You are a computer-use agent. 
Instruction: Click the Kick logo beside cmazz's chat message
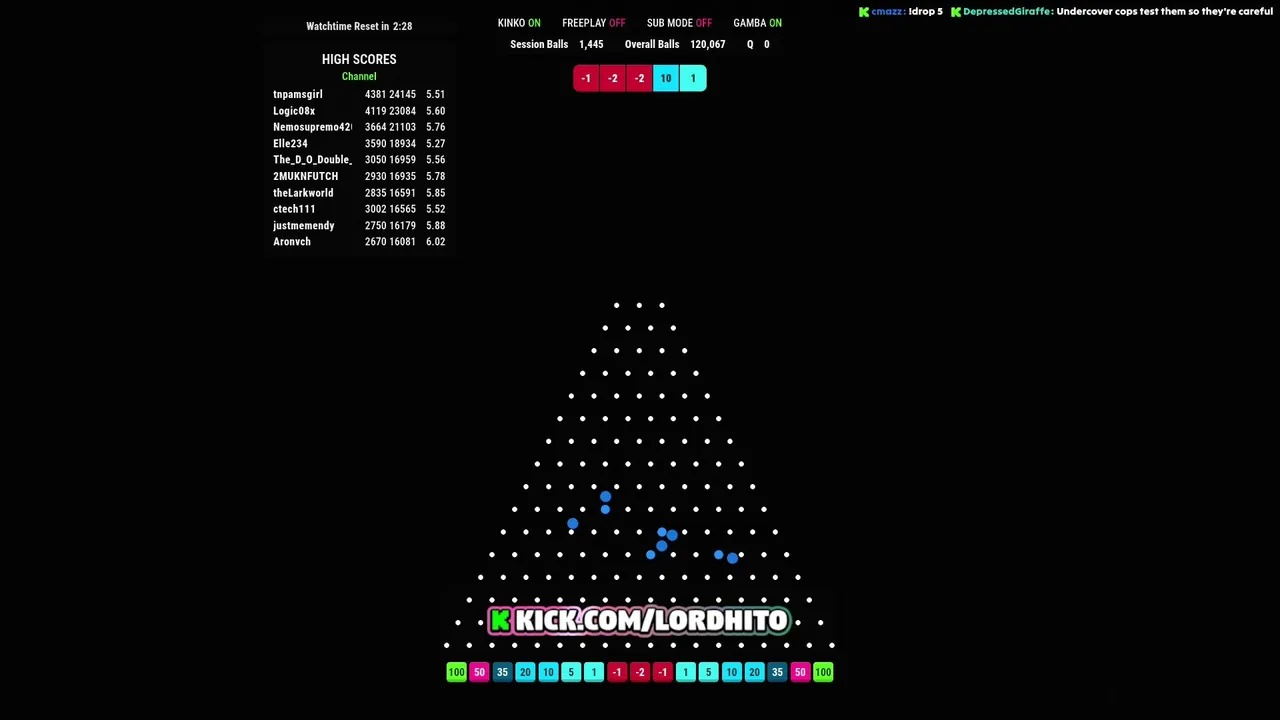(x=864, y=12)
